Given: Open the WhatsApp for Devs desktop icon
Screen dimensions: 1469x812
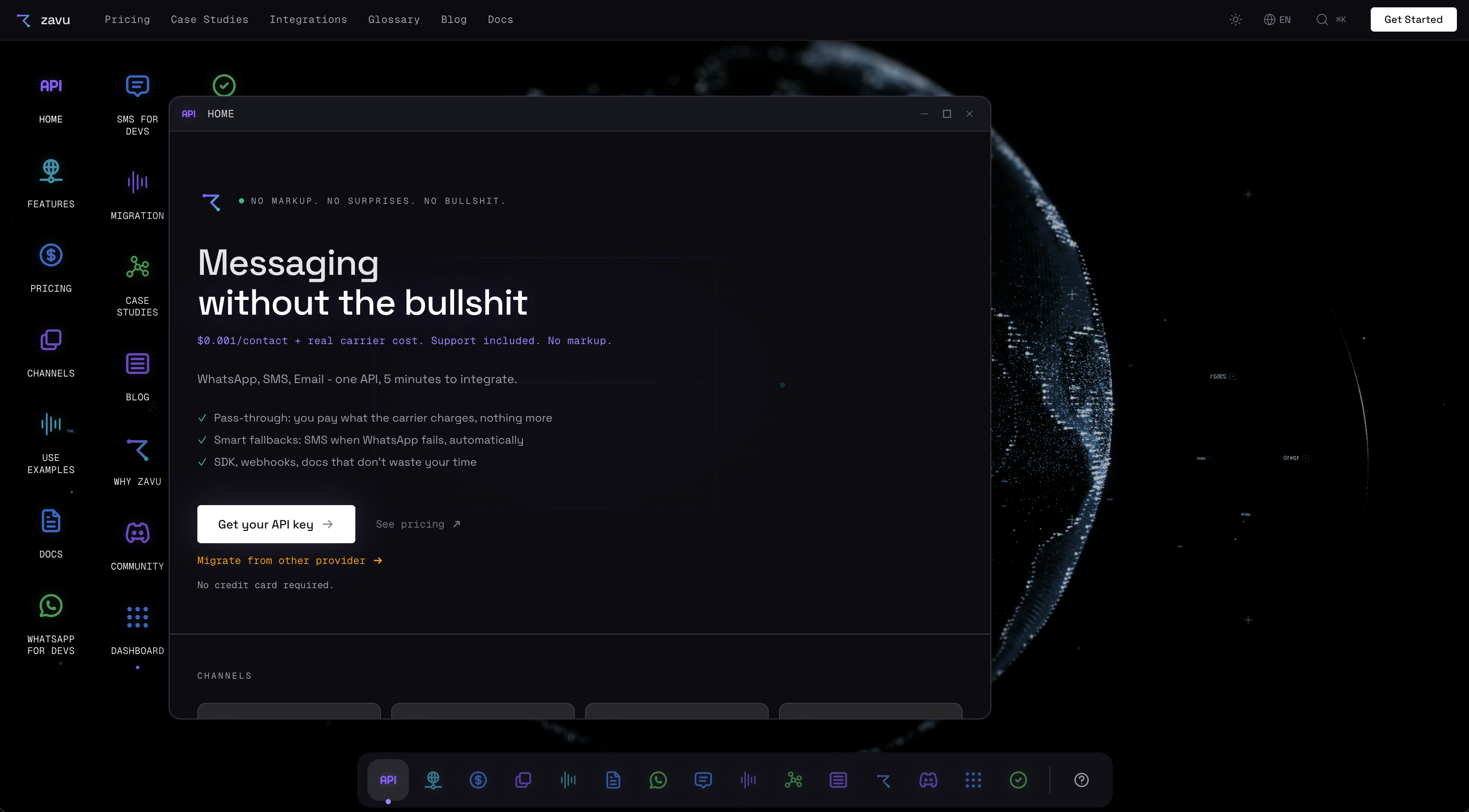Looking at the screenshot, I should (51, 606).
